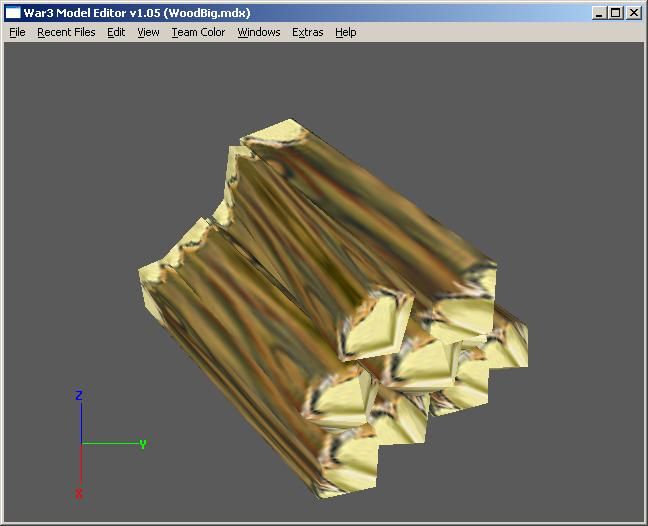The height and width of the screenshot is (526, 648).
Task: Open the Recent Files menu
Action: point(66,32)
